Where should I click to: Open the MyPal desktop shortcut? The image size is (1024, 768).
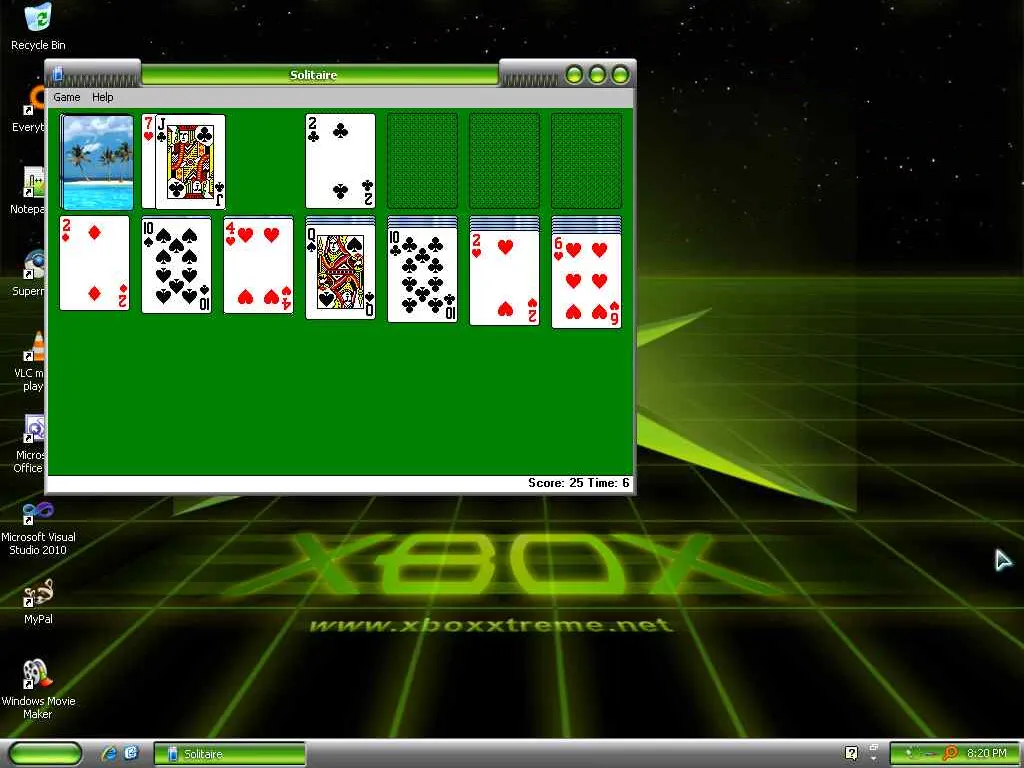38,601
